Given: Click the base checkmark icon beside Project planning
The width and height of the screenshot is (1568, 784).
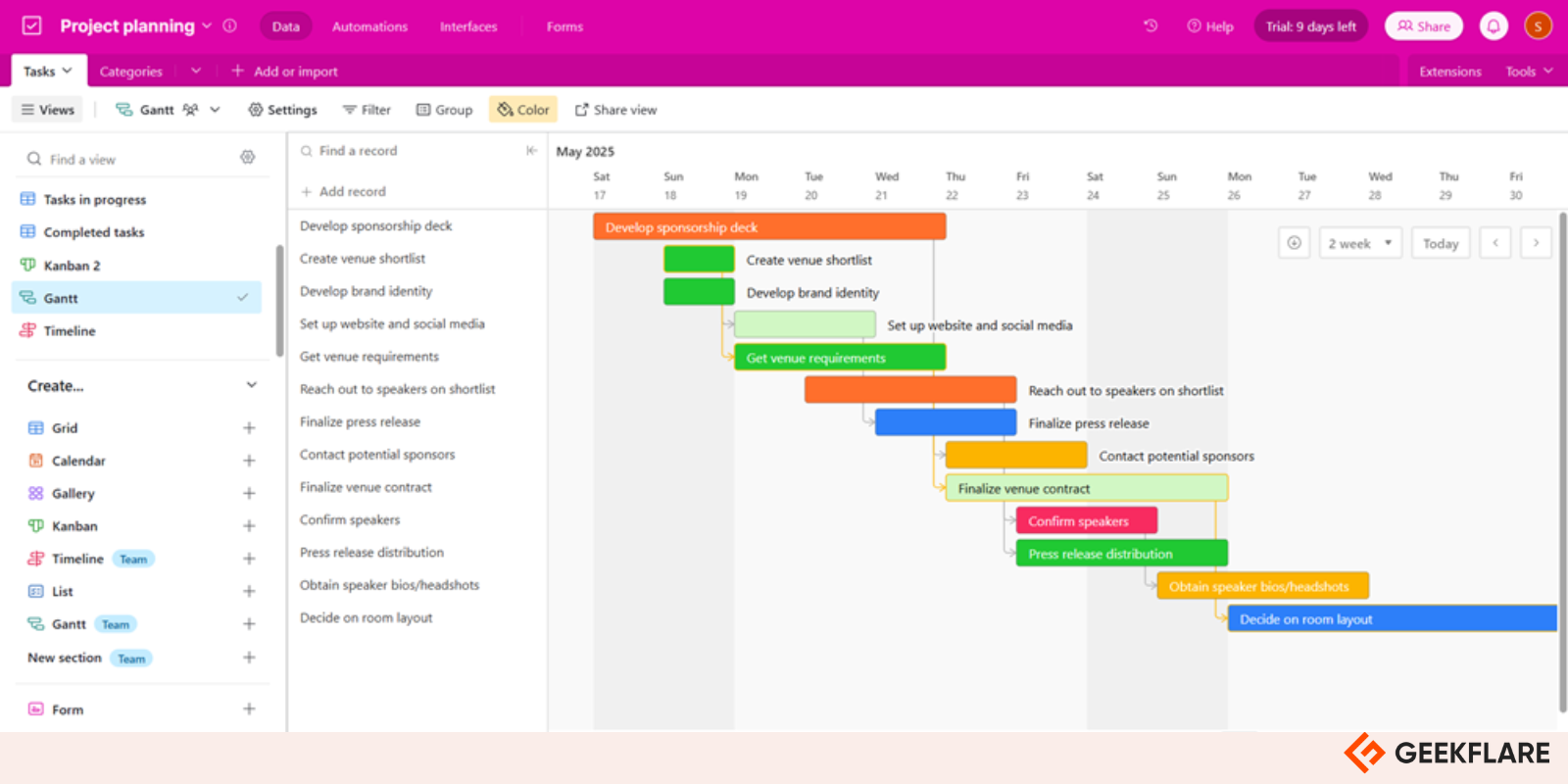Looking at the screenshot, I should coord(32,25).
